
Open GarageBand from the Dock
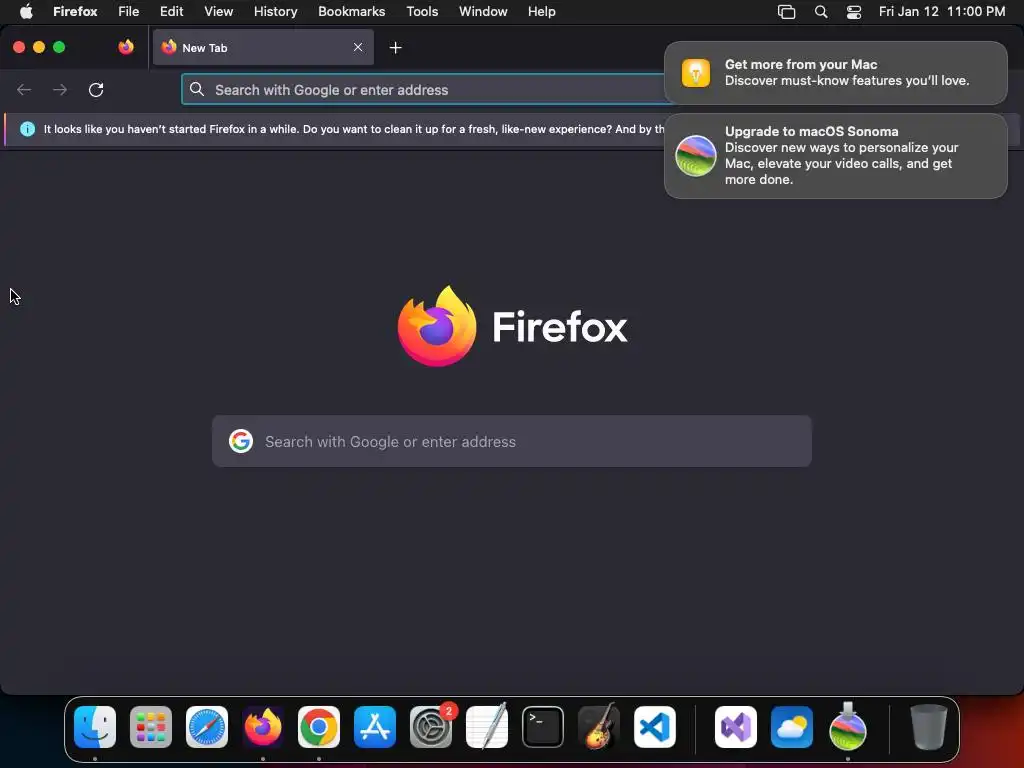(x=599, y=727)
